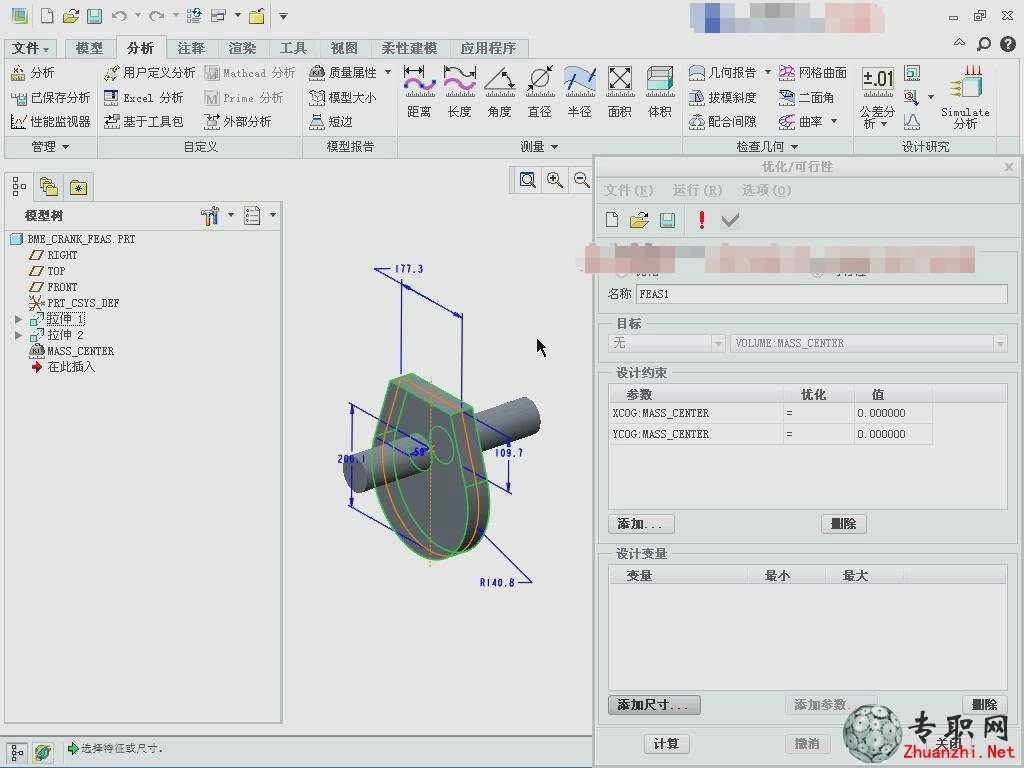Open Performance Monitor (性能监视器)
1024x768 pixels.
(50, 121)
